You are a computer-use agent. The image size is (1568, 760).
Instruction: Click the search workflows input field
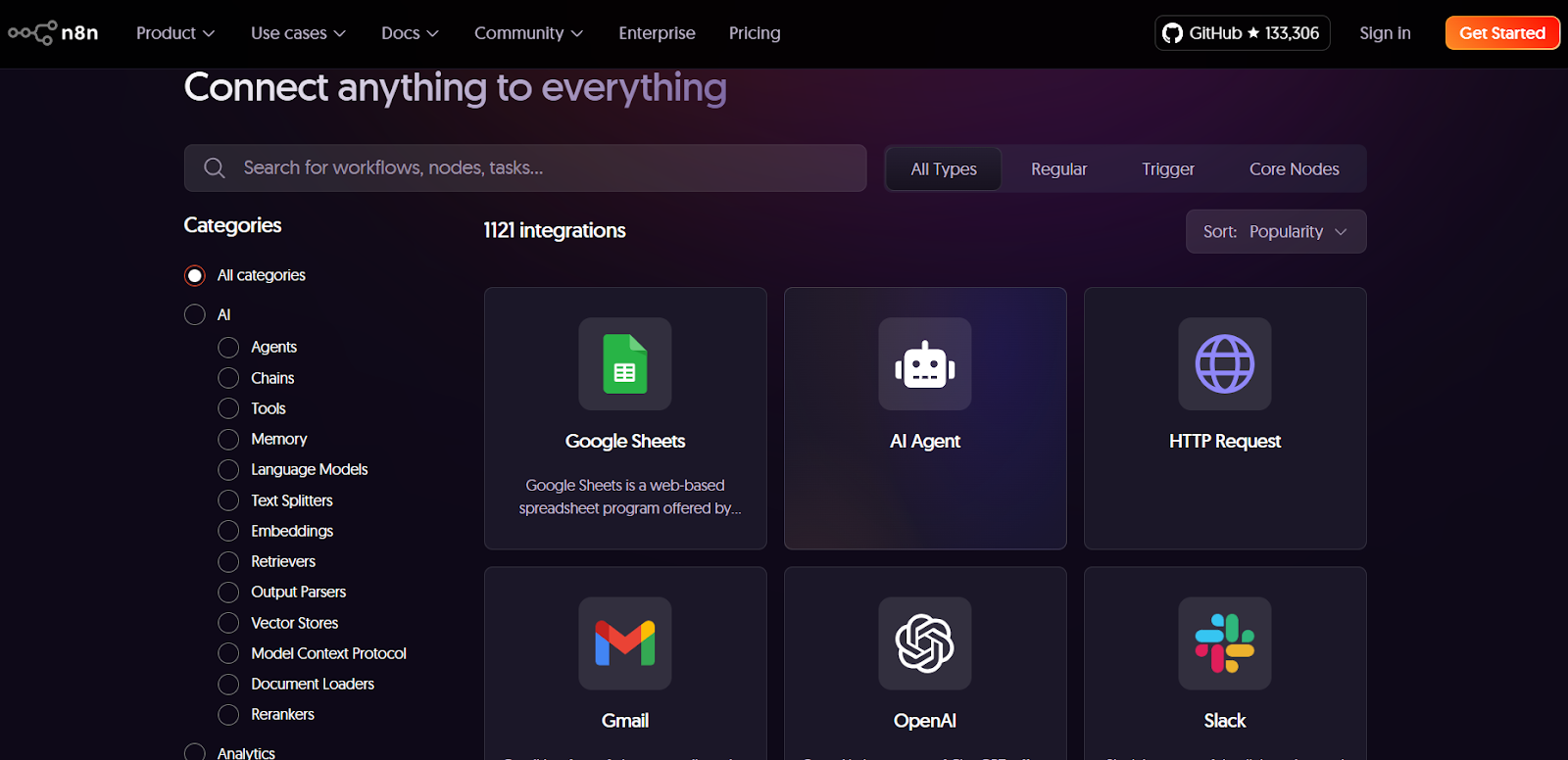click(x=525, y=168)
